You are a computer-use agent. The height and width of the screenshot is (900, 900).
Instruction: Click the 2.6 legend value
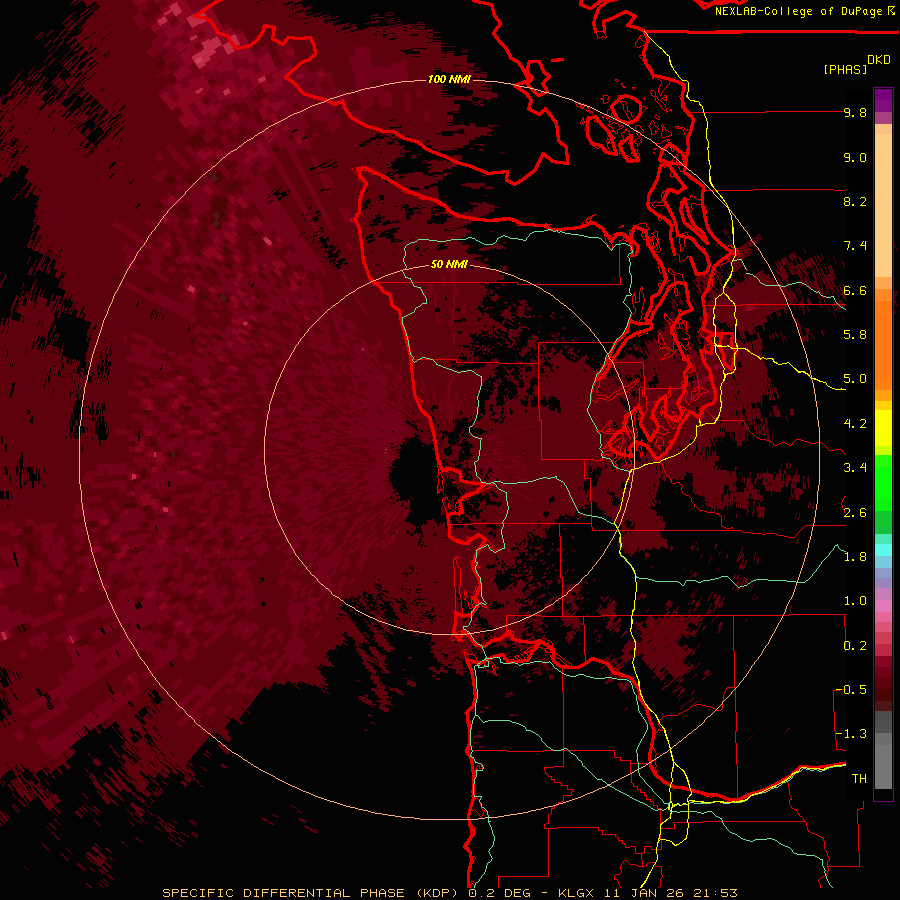[x=855, y=512]
